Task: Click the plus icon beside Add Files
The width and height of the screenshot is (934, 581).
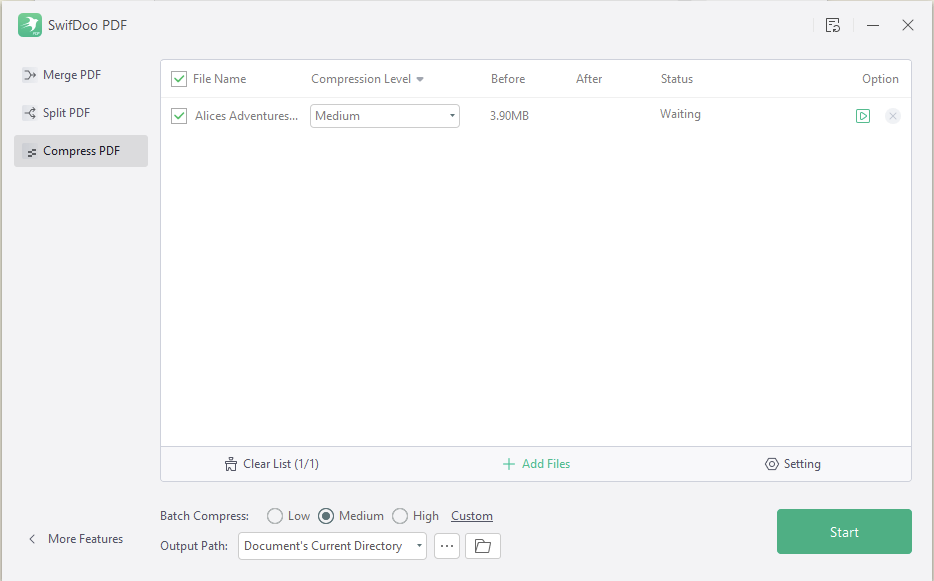Action: coord(509,464)
